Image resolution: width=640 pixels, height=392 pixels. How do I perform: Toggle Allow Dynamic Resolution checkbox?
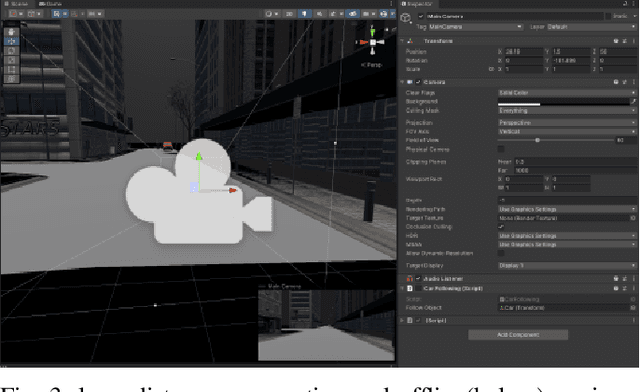coord(501,253)
